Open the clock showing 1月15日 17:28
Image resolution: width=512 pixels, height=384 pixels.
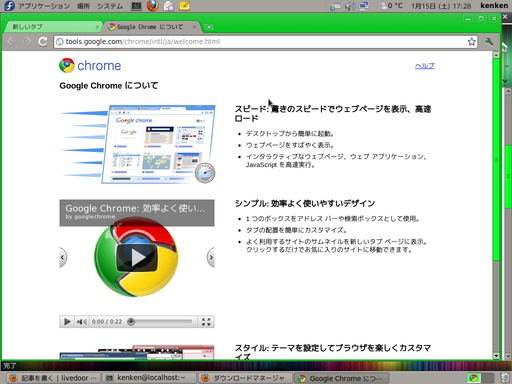pos(441,6)
